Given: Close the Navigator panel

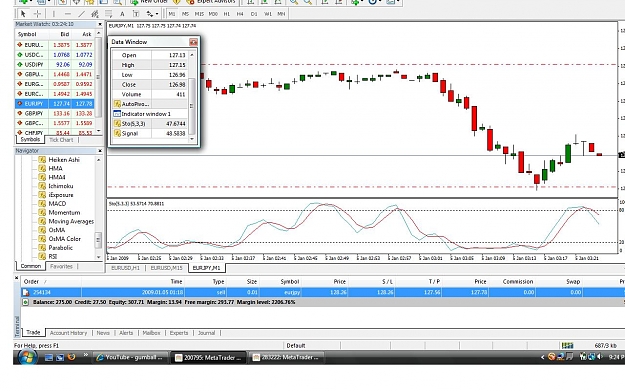Looking at the screenshot, I should [100, 151].
